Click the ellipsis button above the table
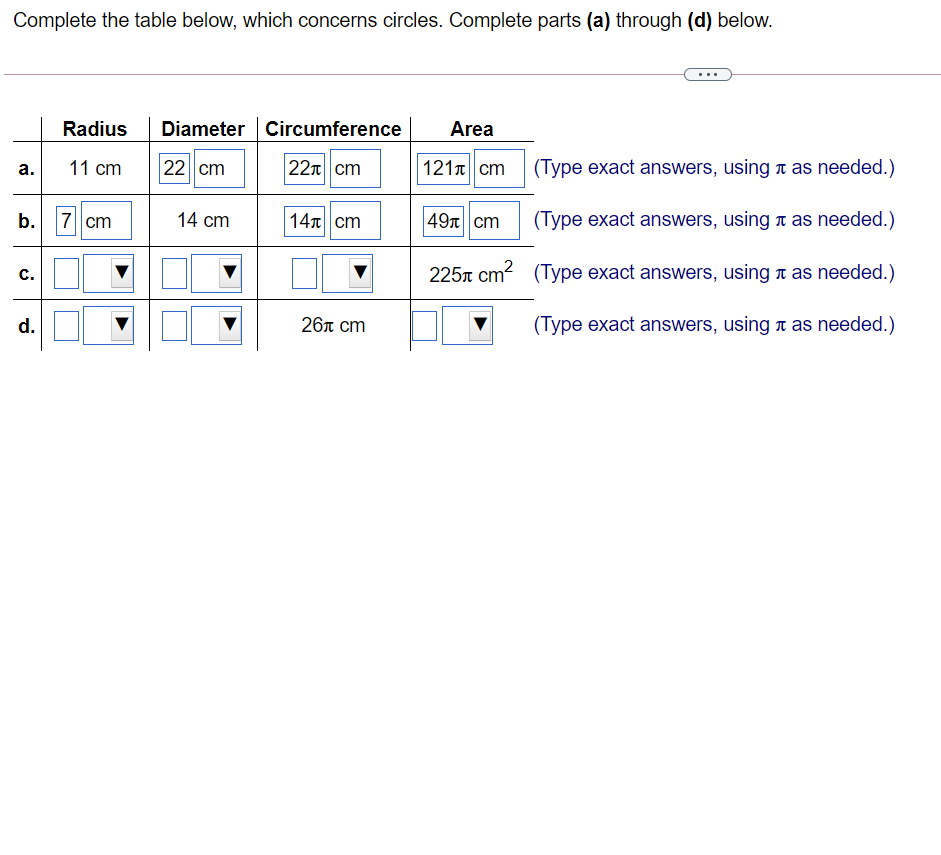 click(x=707, y=74)
